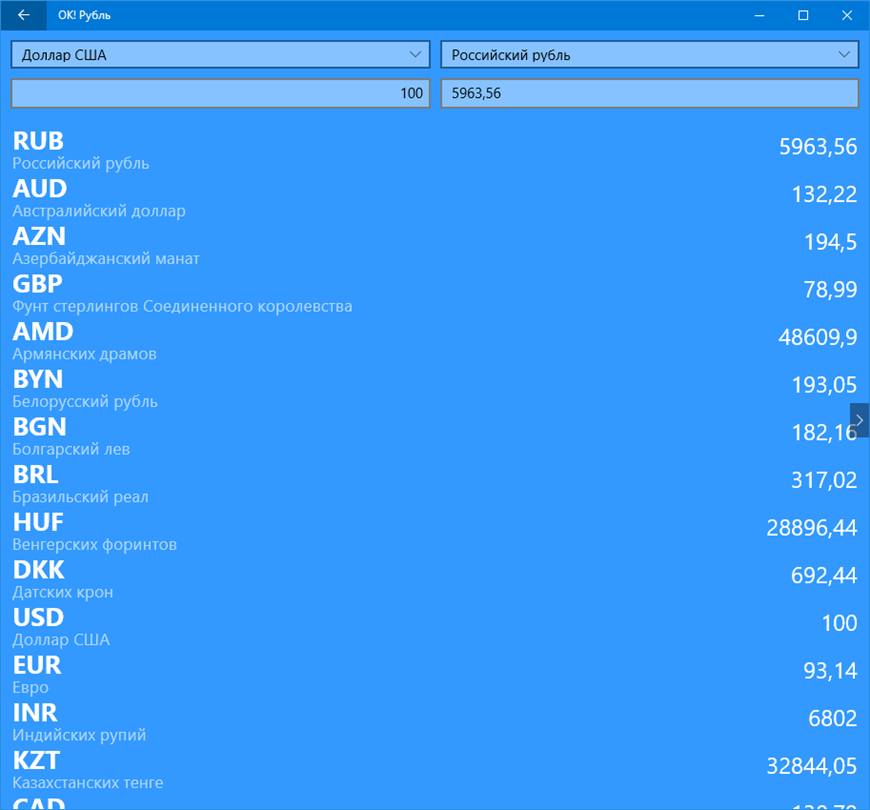Screen dimensions: 870x810
Task: Click the back arrow in title bar
Action: click(x=23, y=15)
